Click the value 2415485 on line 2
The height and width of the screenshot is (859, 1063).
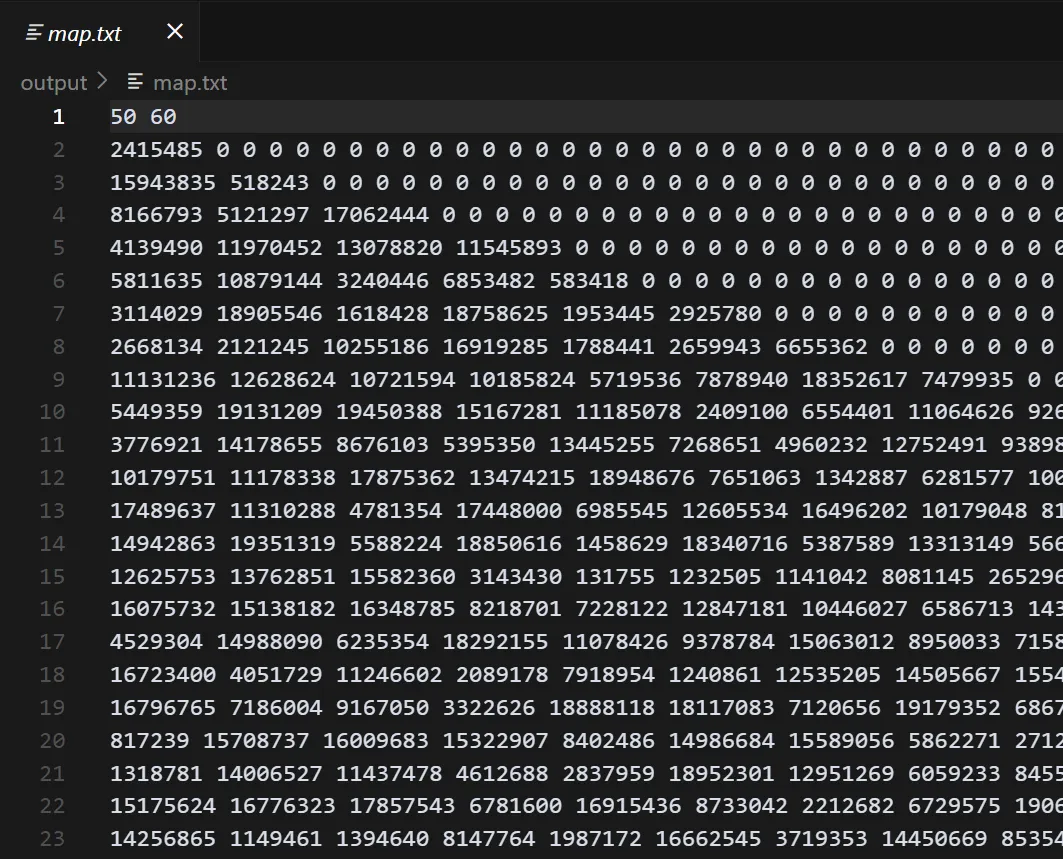(x=156, y=150)
